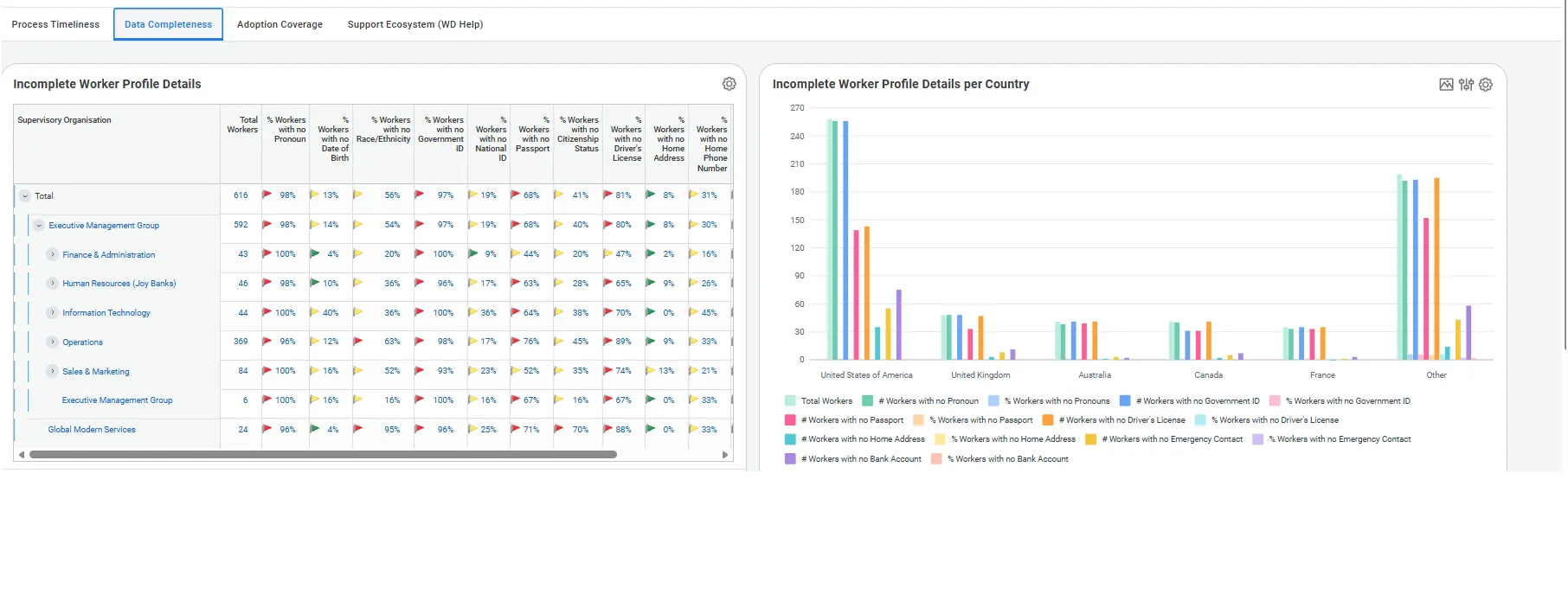Select the Data Completeness tab
Viewport: 1568px width, 614px height.
coord(168,24)
